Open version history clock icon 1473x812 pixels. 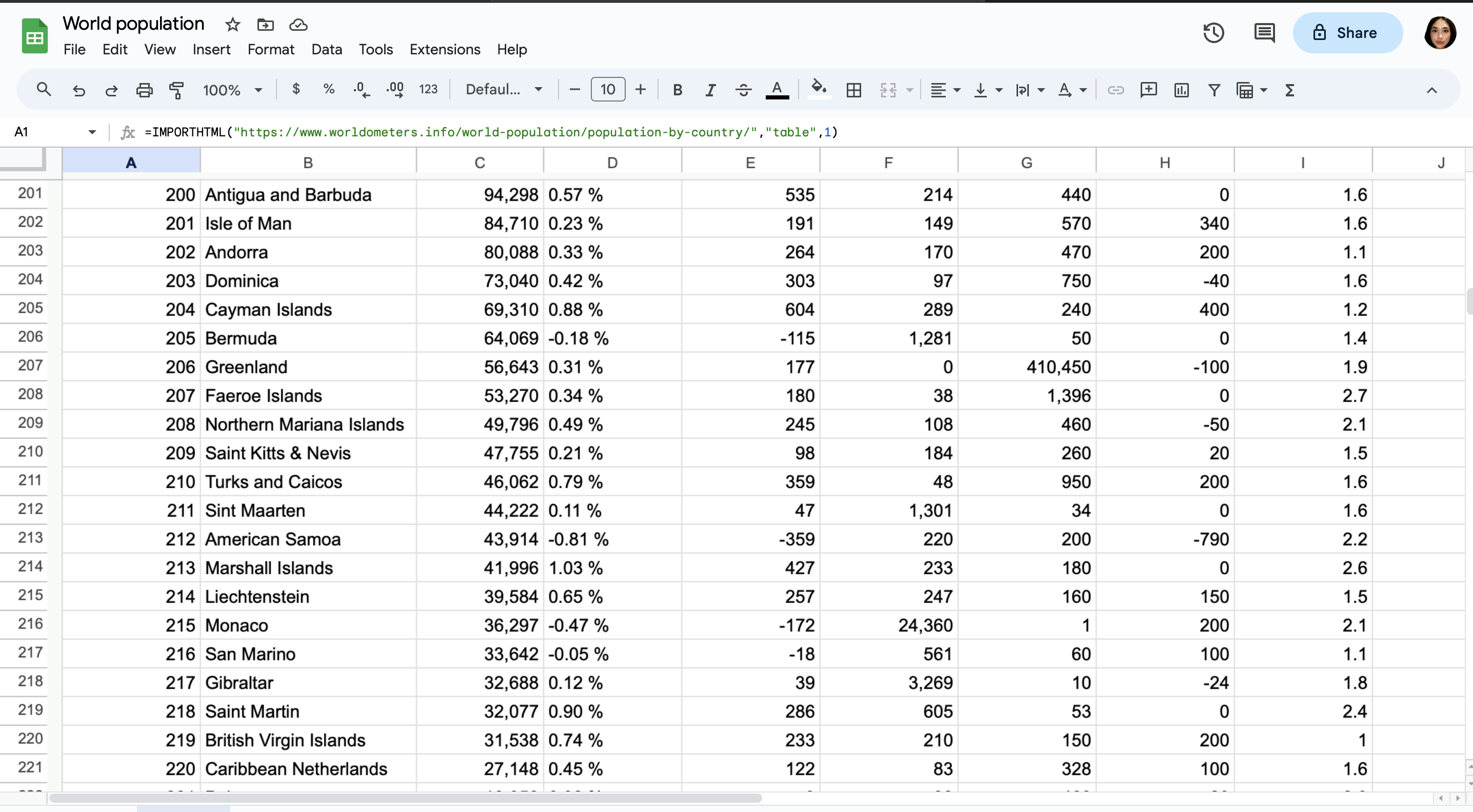click(x=1213, y=33)
